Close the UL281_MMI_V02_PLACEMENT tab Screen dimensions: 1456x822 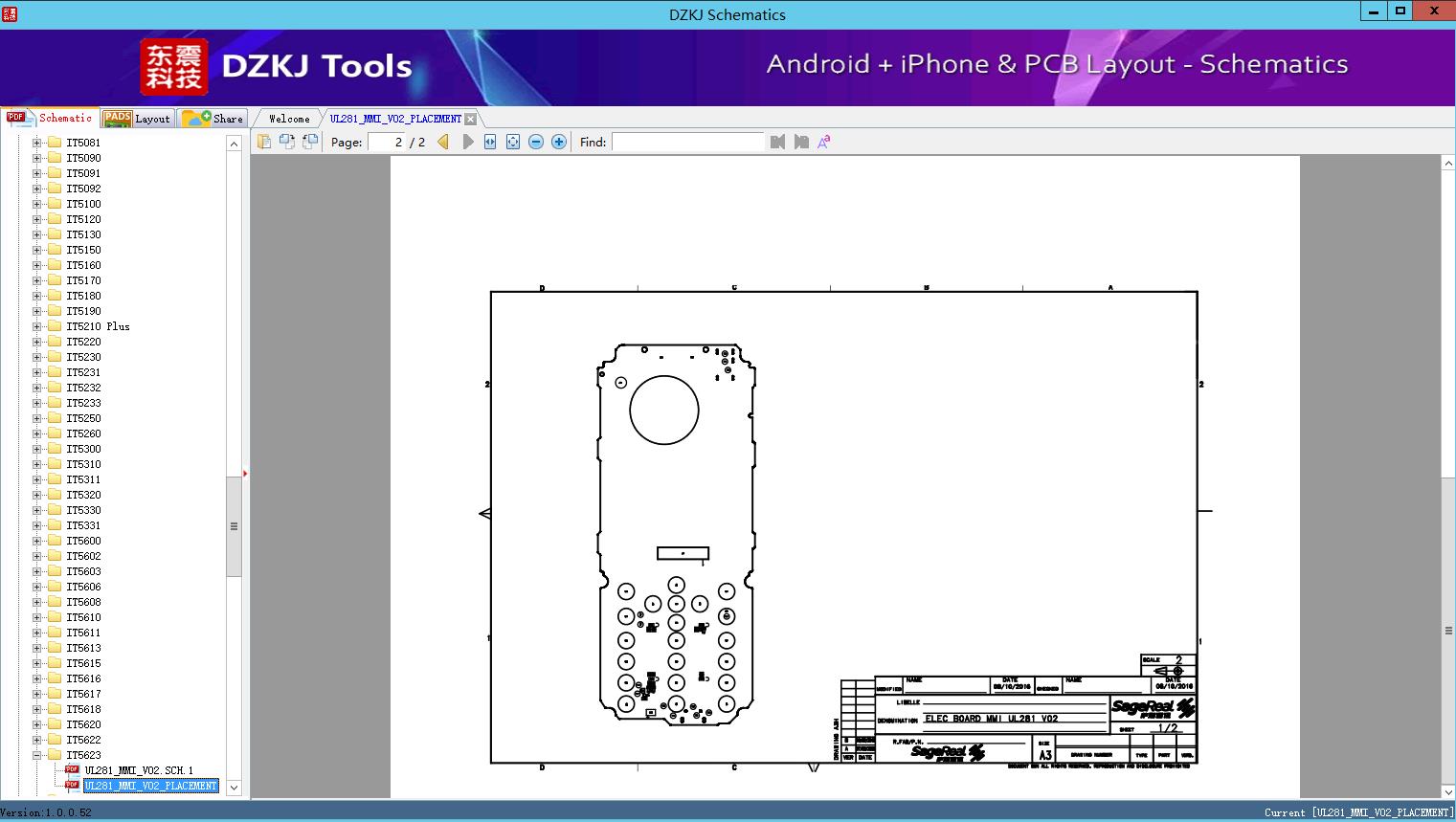[470, 119]
